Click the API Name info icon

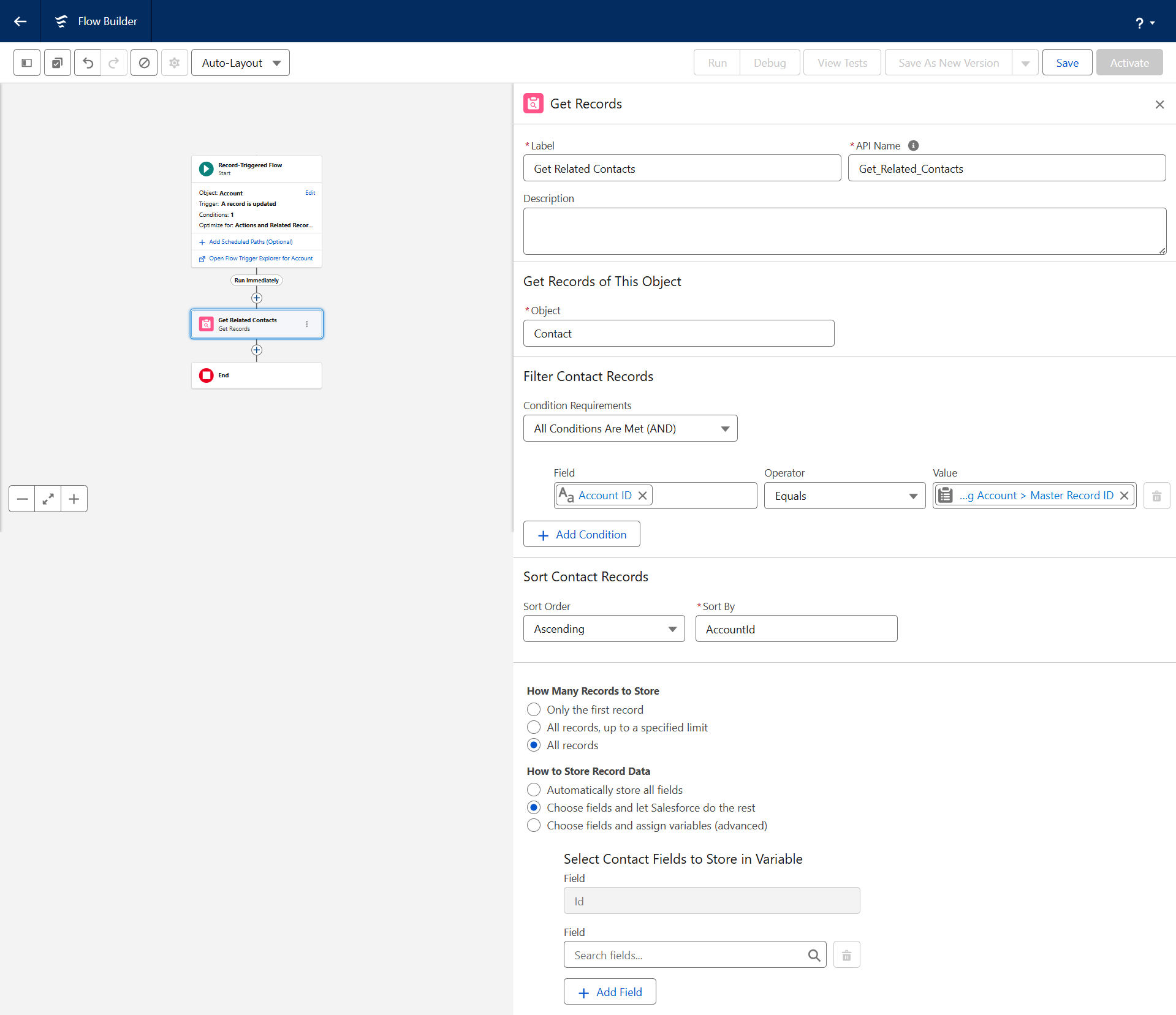913,145
